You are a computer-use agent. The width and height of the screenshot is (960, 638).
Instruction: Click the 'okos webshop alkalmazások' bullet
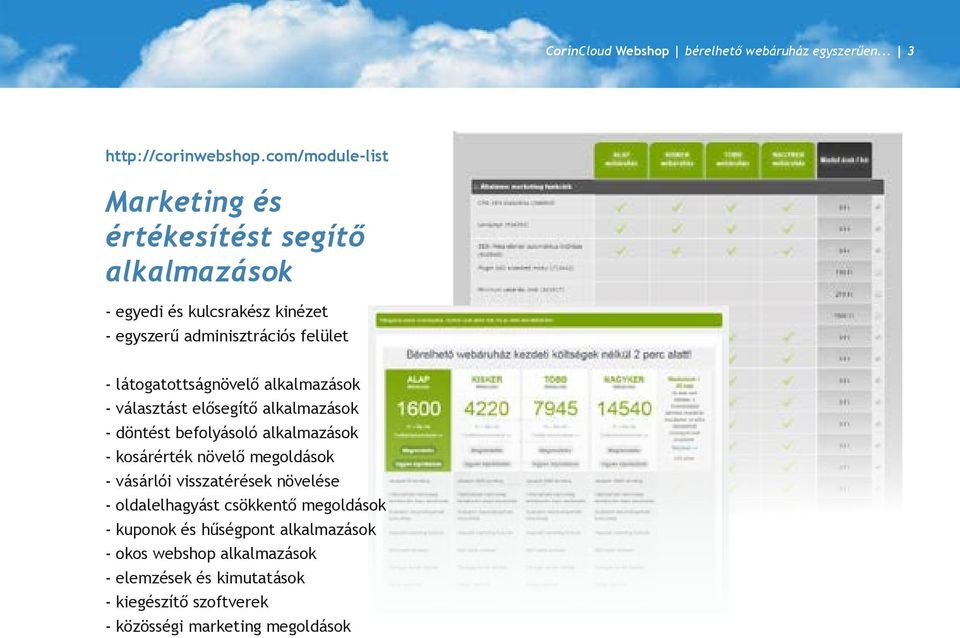tap(211, 554)
